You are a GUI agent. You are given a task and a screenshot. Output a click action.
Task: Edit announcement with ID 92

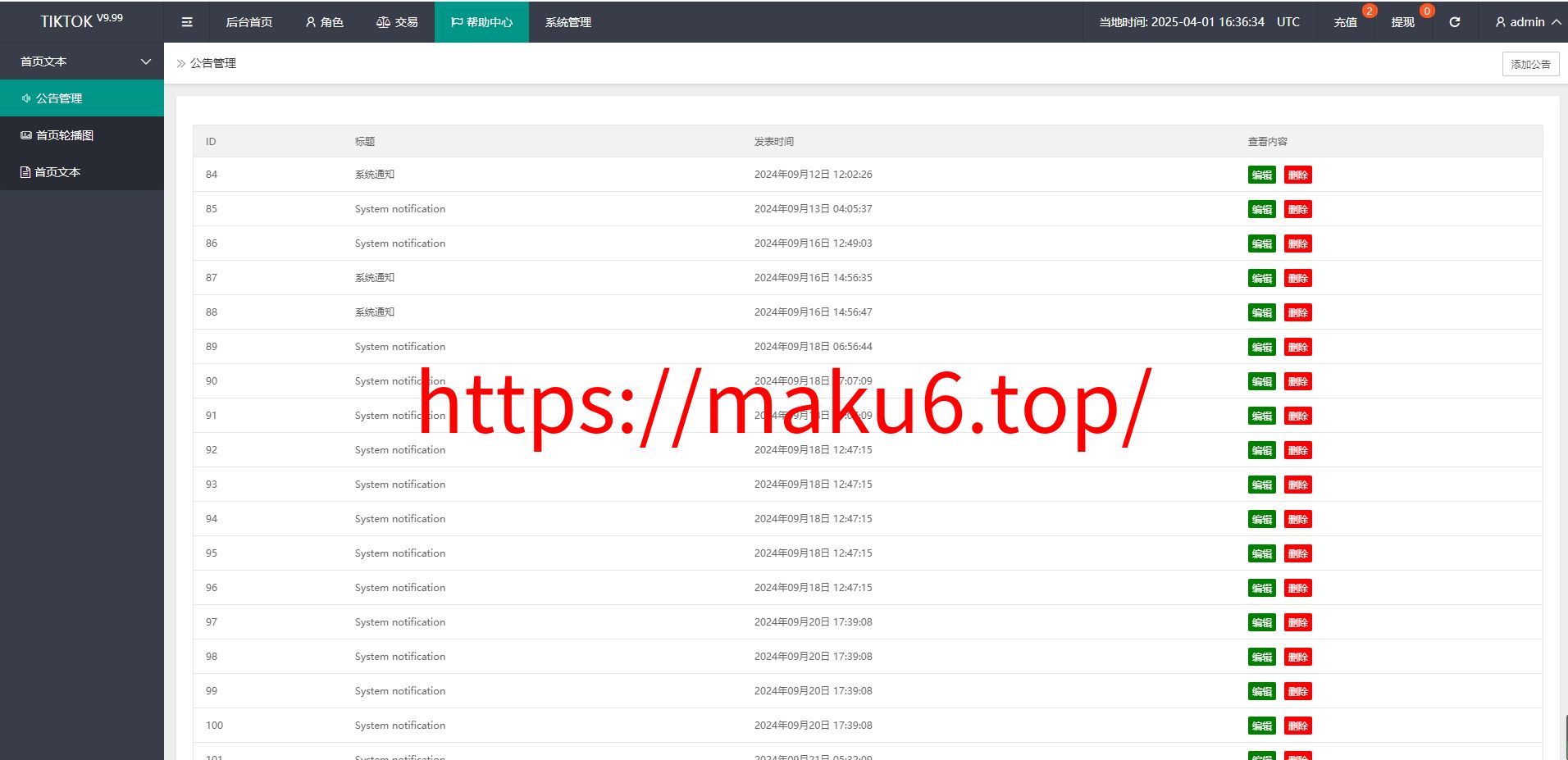pos(1261,450)
